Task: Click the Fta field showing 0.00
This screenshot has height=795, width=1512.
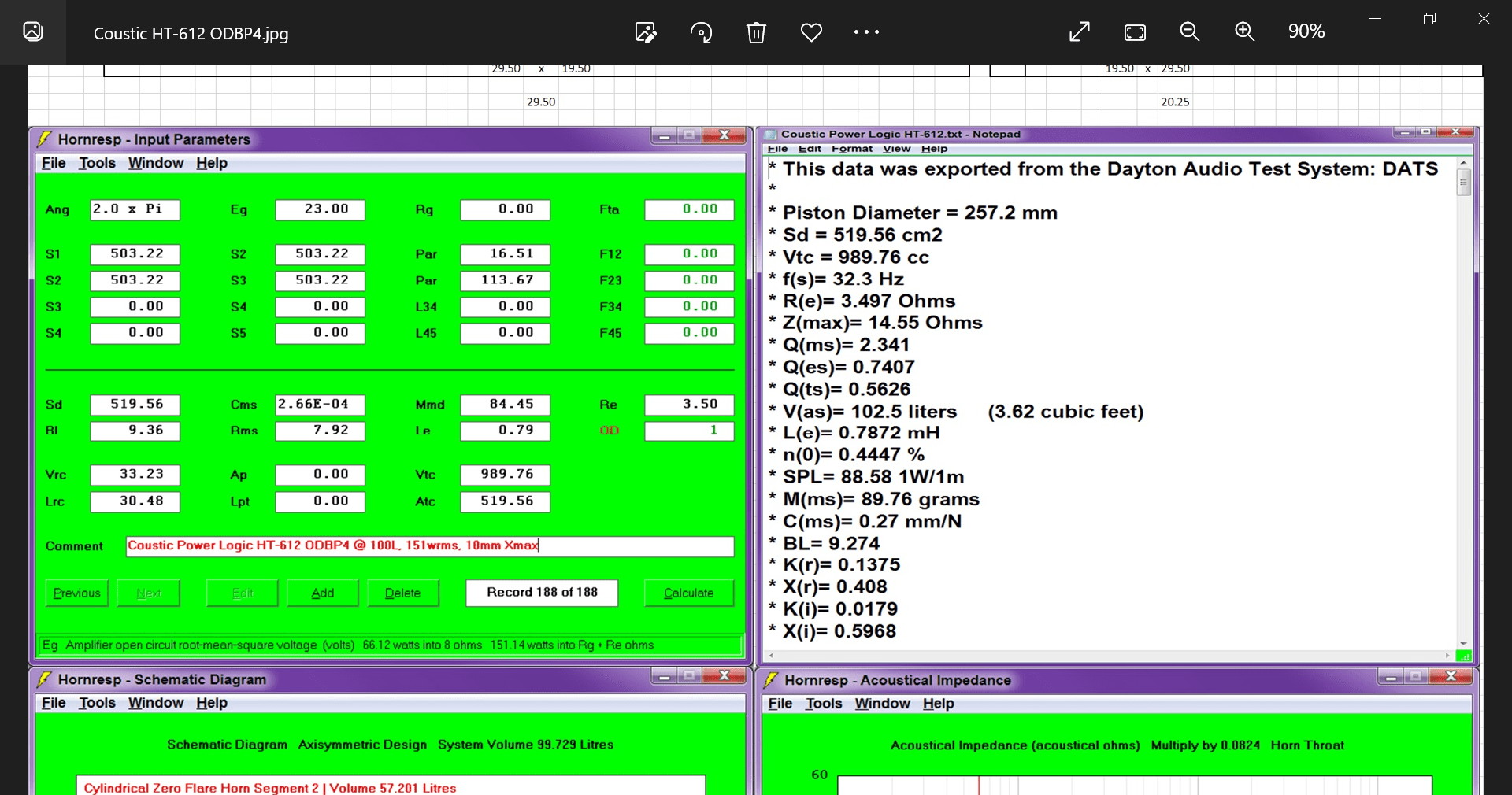Action: (x=690, y=209)
